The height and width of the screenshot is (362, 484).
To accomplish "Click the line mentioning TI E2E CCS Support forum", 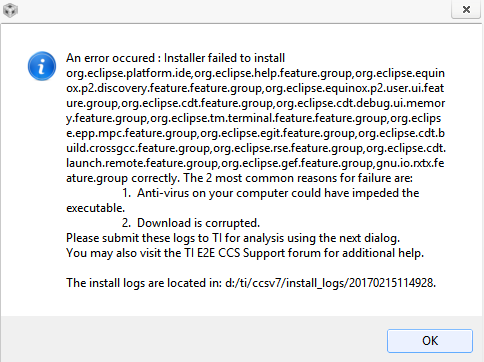I will click(x=245, y=253).
